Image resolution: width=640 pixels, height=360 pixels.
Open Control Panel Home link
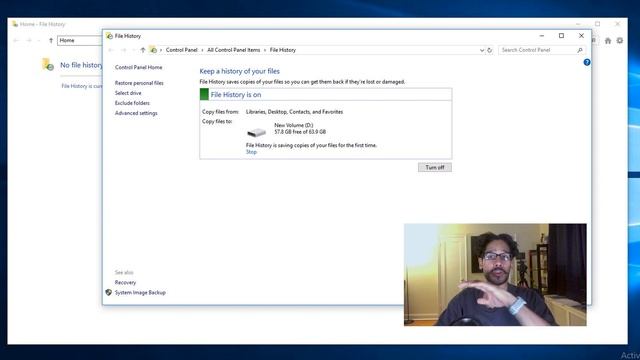(138, 67)
